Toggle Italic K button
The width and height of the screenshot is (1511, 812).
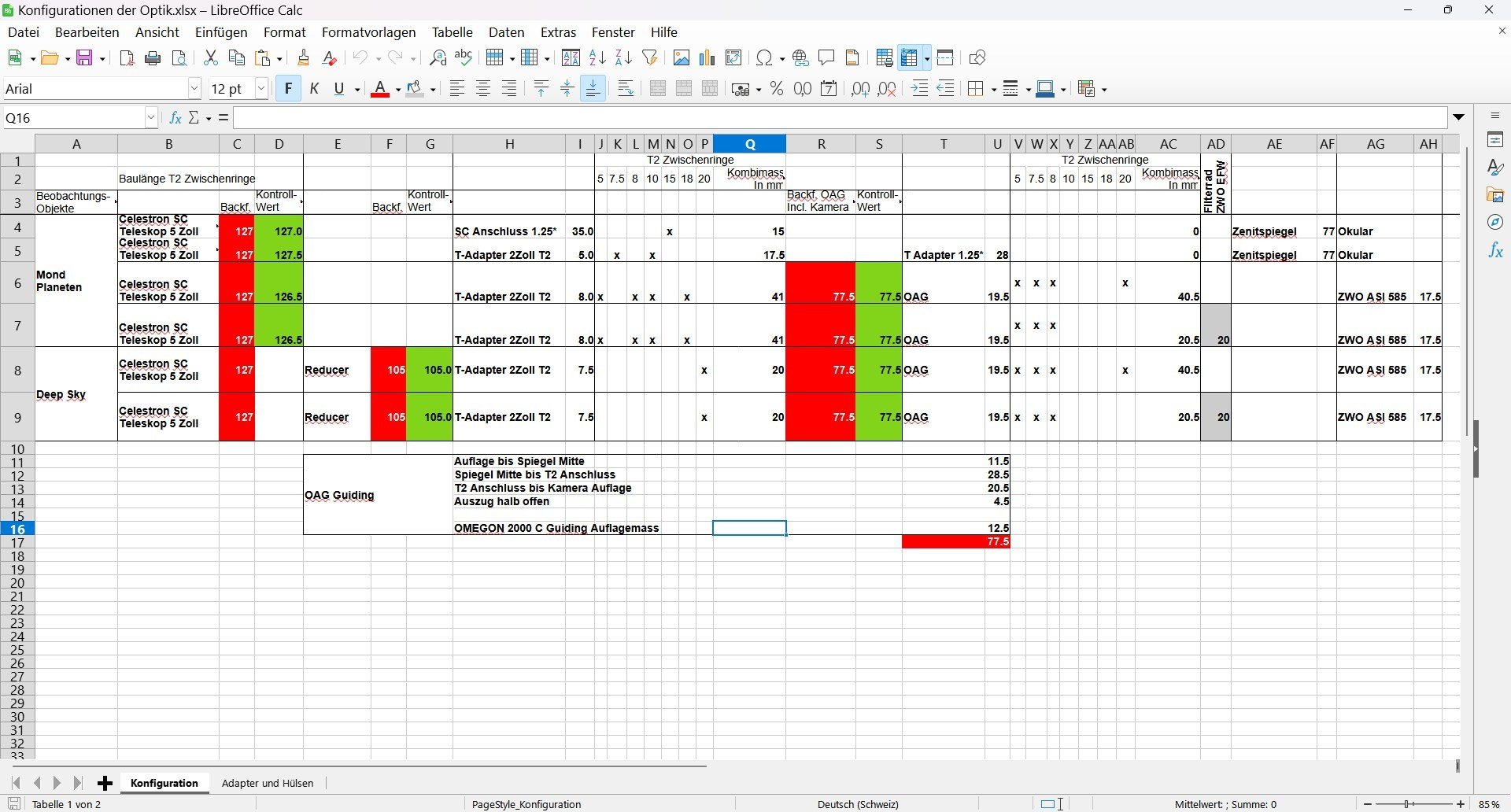[x=314, y=89]
